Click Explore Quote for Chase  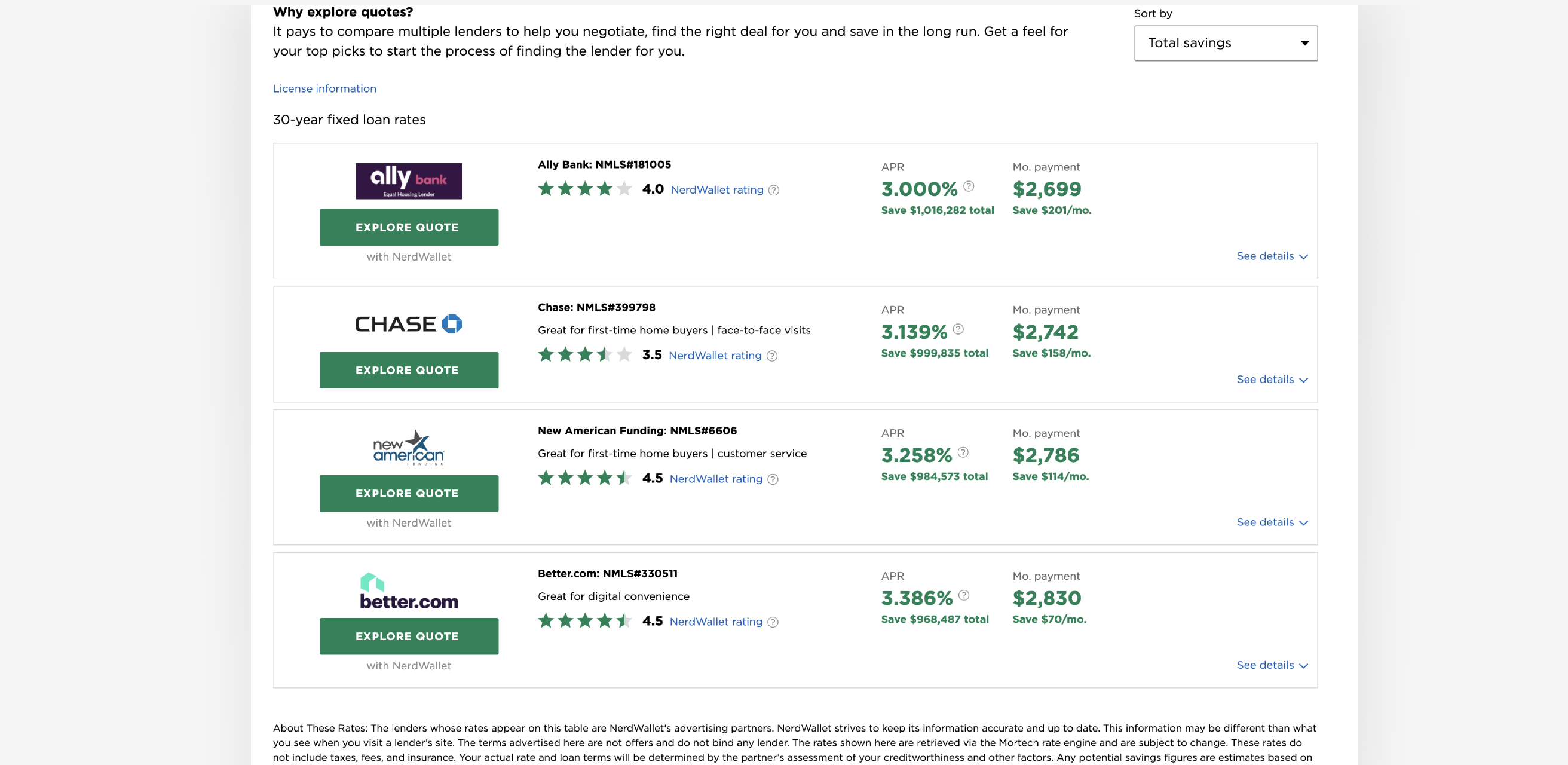point(409,370)
